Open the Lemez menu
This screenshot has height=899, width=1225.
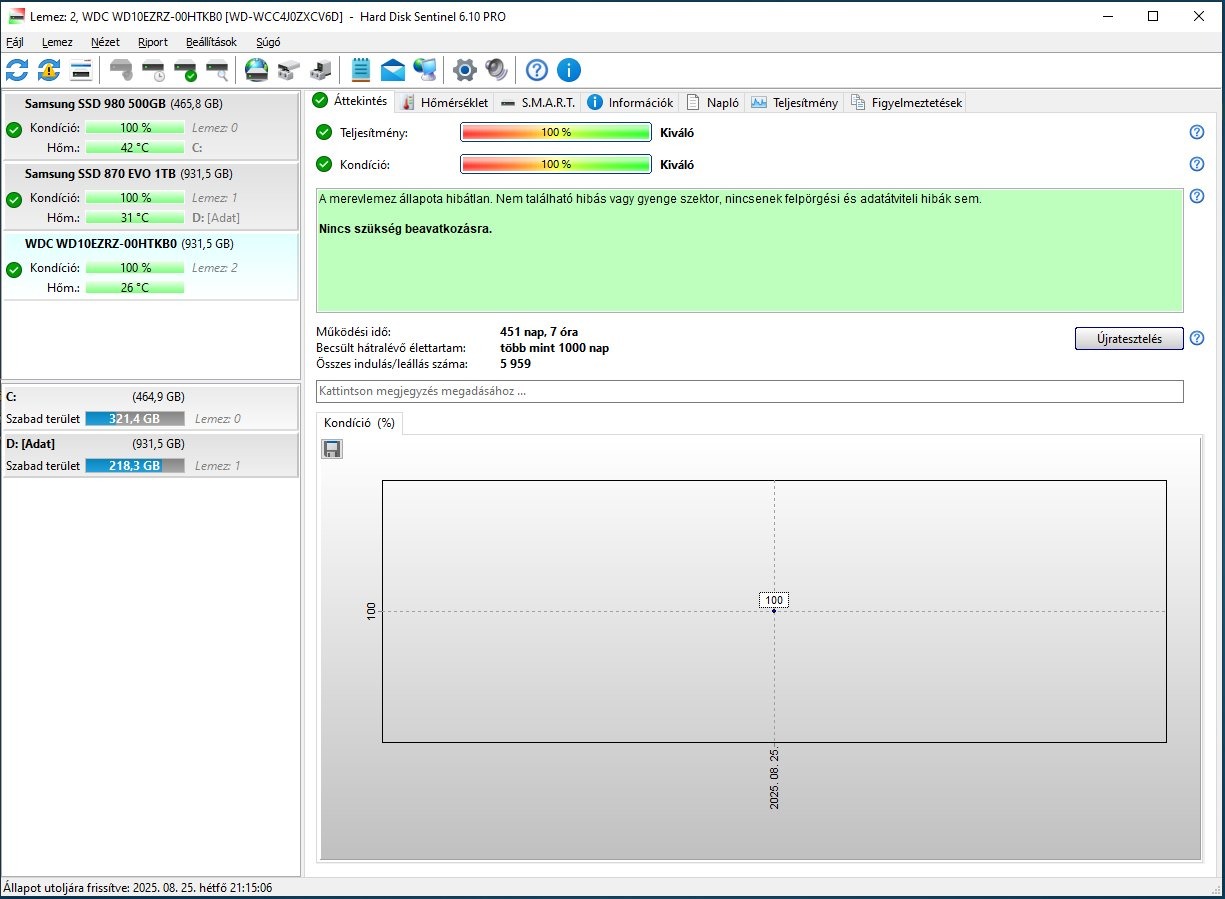(57, 42)
